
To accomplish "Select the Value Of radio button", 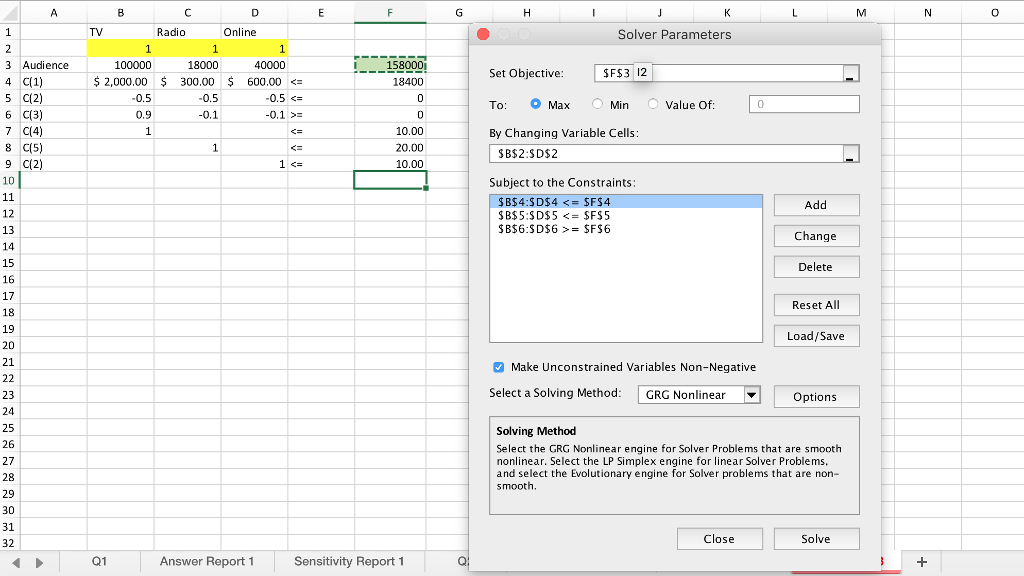I will pos(654,105).
